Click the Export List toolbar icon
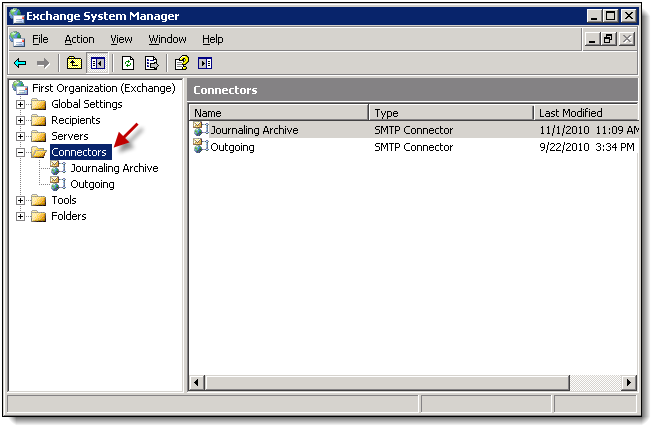659x434 pixels. pyautogui.click(x=151, y=63)
